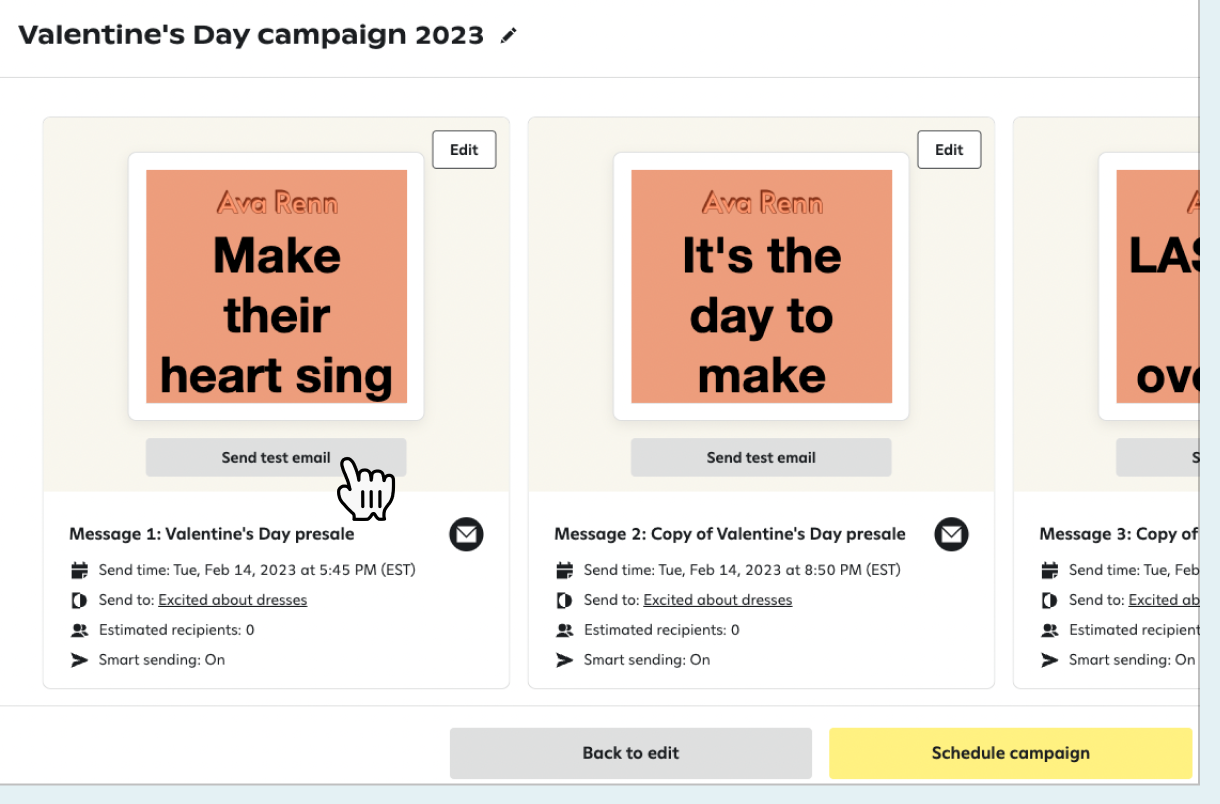Image resolution: width=1220 pixels, height=804 pixels.
Task: Open the Excited about dresses list on Message 1
Action: (x=232, y=600)
